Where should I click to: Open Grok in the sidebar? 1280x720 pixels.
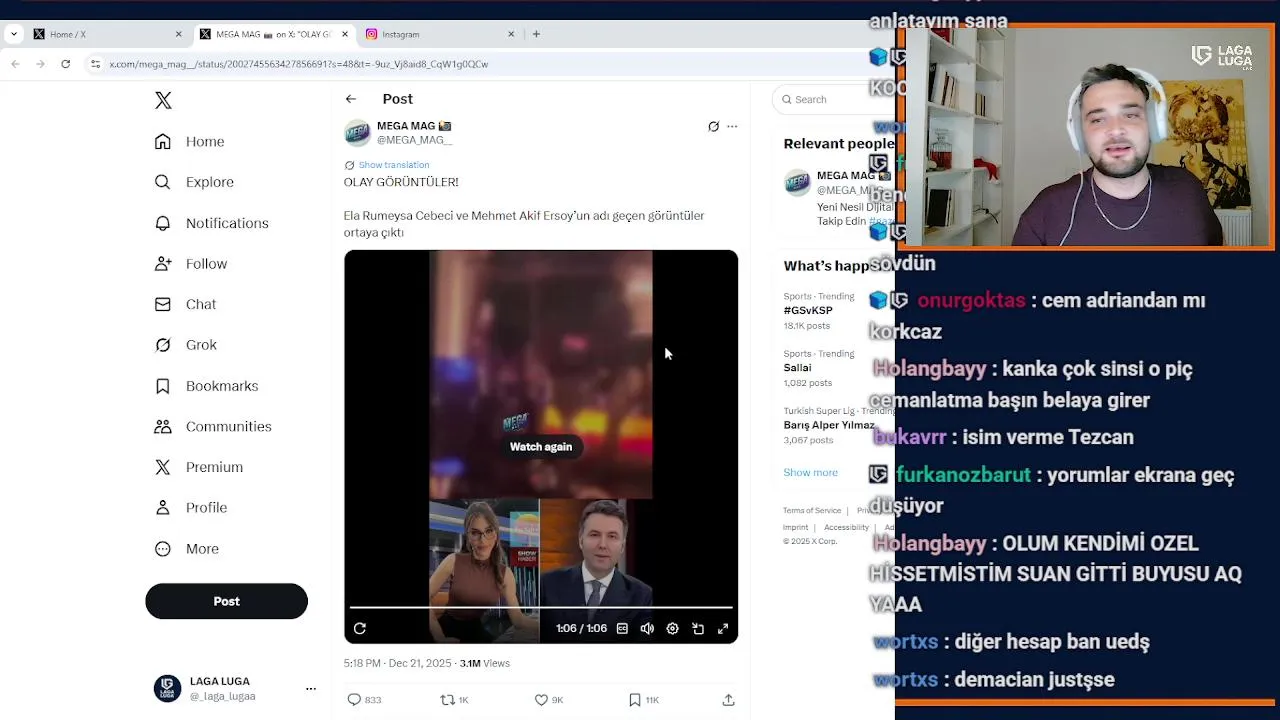(186, 345)
